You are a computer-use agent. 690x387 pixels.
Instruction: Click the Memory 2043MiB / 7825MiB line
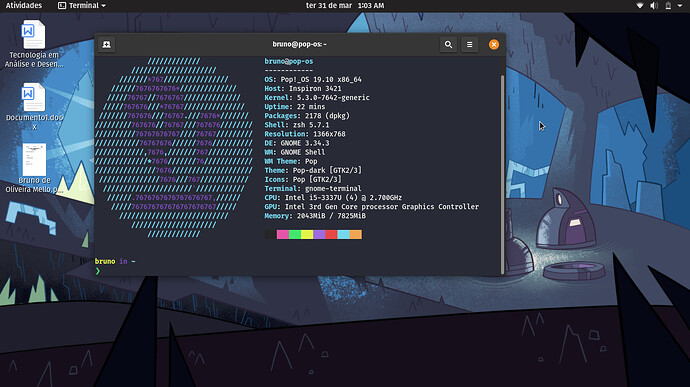(315, 216)
